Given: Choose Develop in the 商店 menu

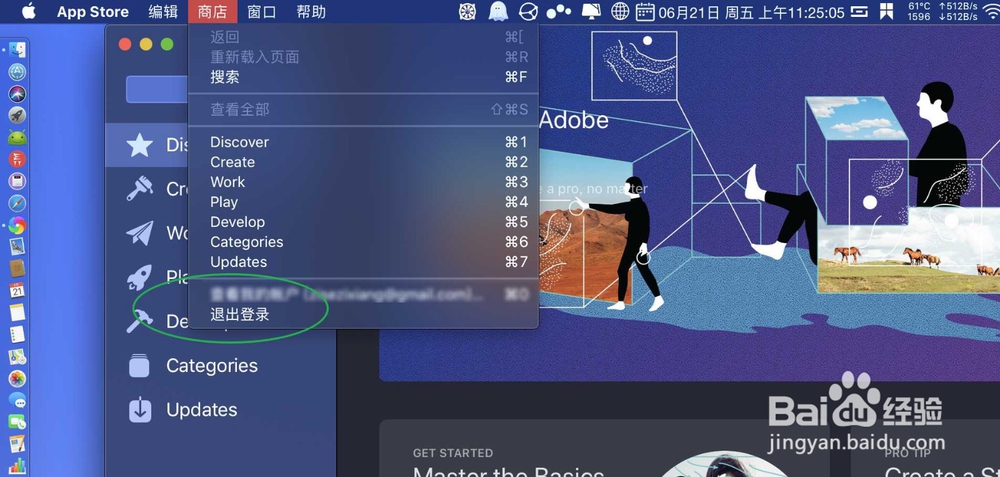Looking at the screenshot, I should pyautogui.click(x=364, y=222).
